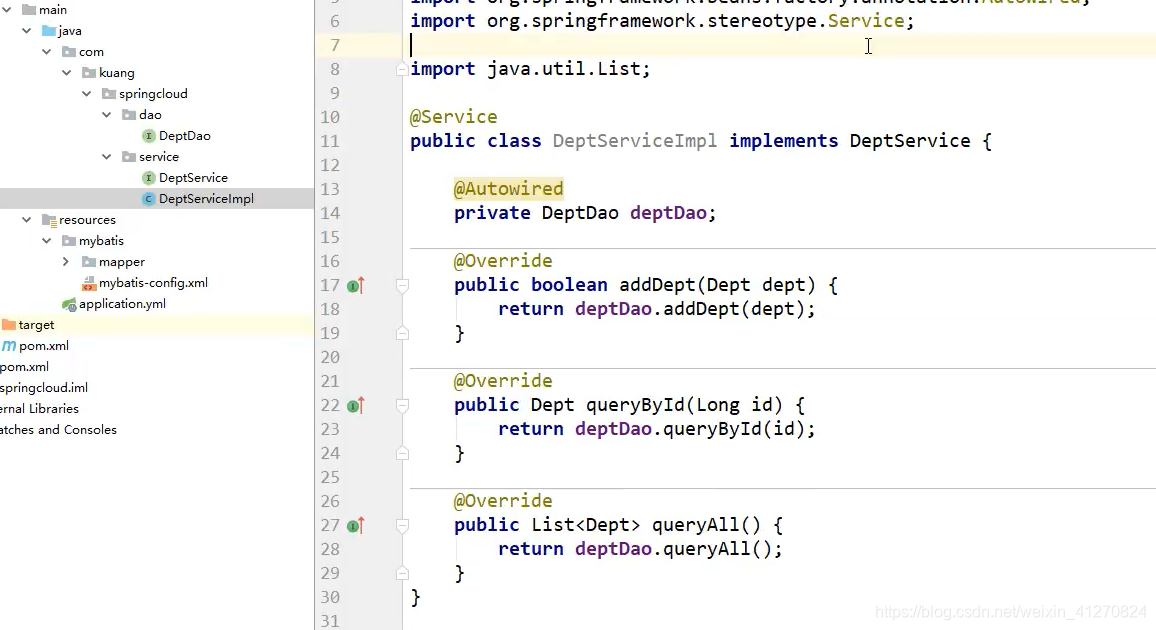Select the target folder
Screen dimensions: 1156x630
pos(36,325)
